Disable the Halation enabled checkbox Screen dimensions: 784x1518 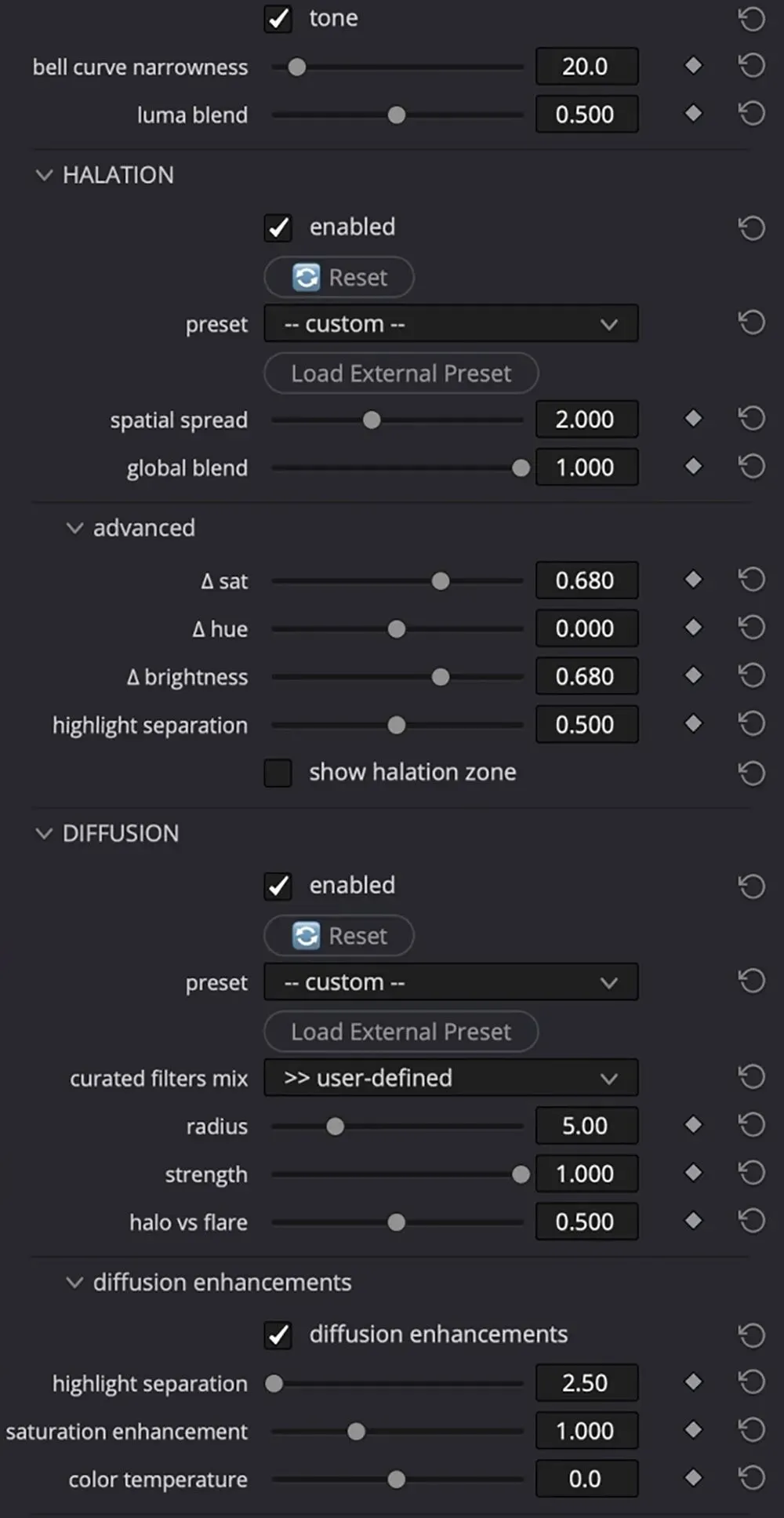(278, 228)
